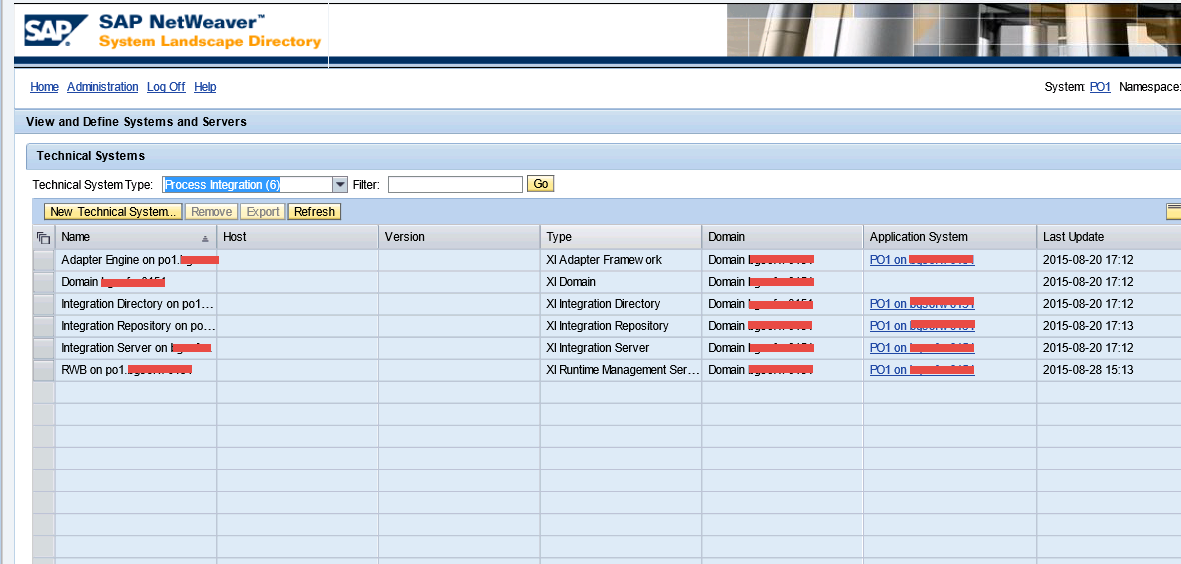The height and width of the screenshot is (564, 1181).
Task: Click 'XI Integration Repository' type cell
Action: pos(621,325)
